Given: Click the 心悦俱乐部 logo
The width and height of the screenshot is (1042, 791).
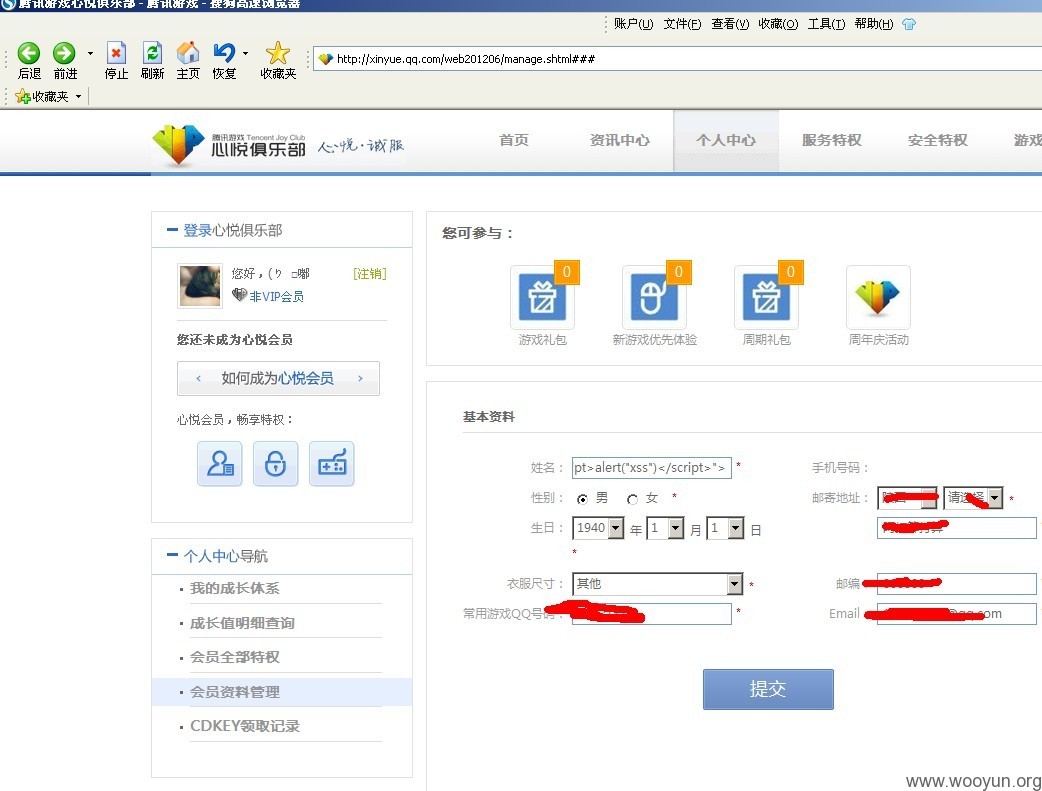Looking at the screenshot, I should coord(229,144).
